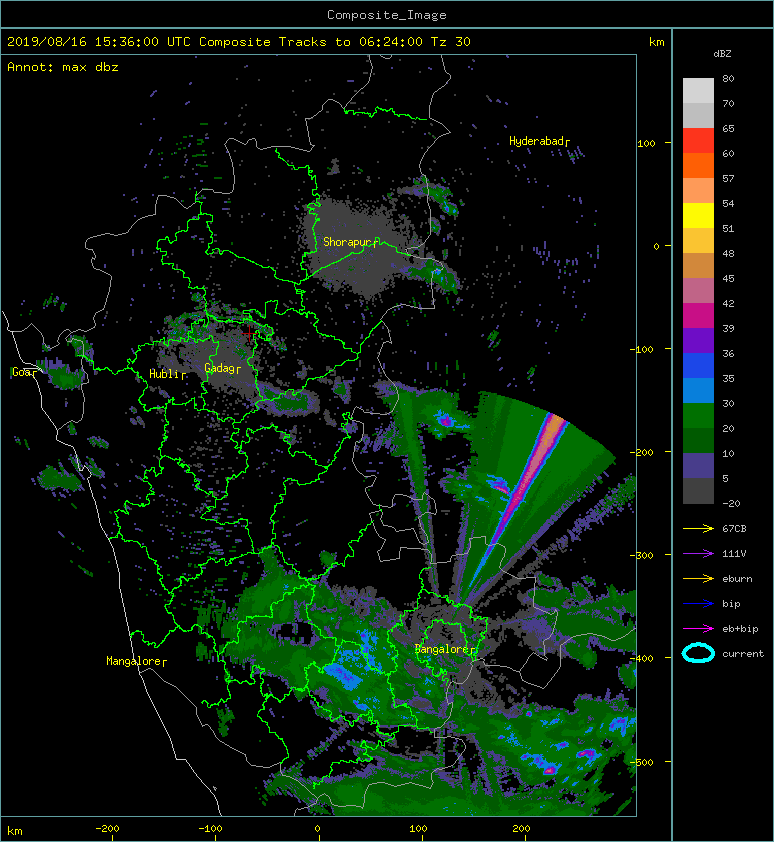774x842 pixels.
Task: Click the -200 tick on the horizontal axis
Action: click(107, 829)
